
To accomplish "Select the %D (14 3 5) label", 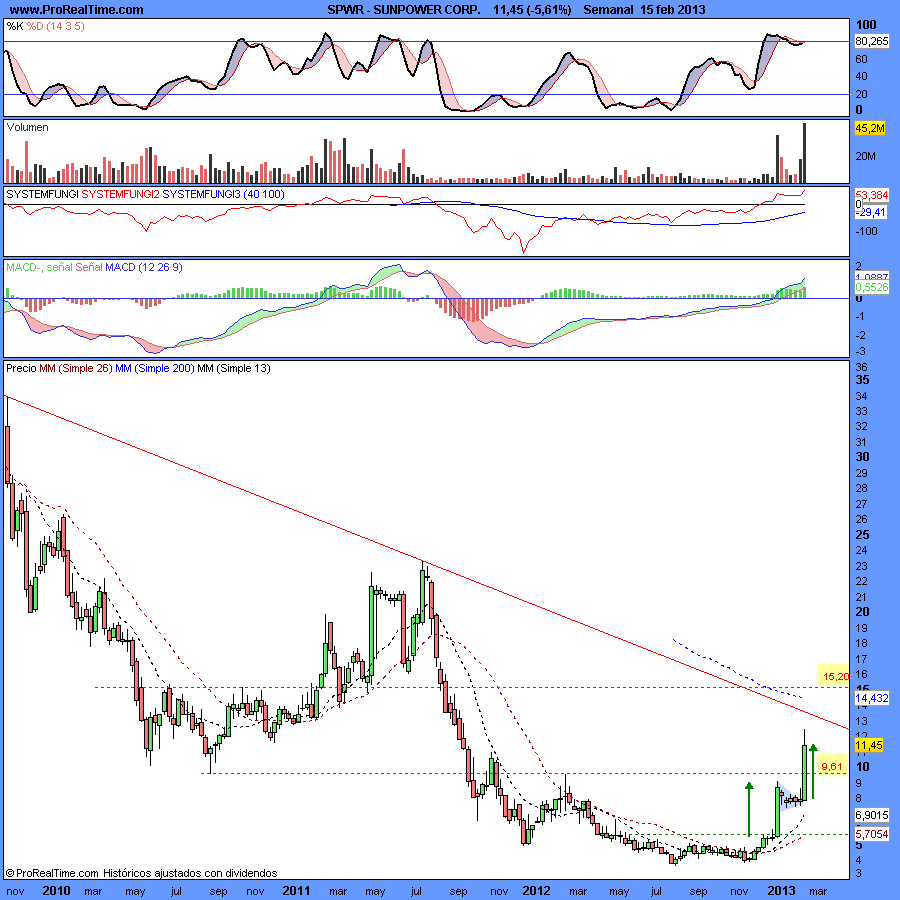I will click(56, 26).
